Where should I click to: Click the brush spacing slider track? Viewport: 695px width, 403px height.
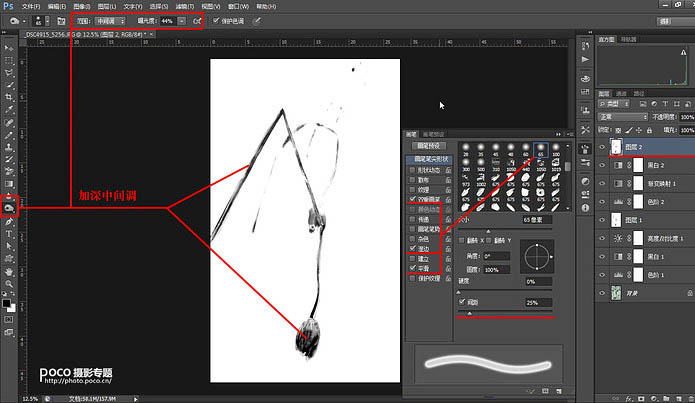(505, 313)
